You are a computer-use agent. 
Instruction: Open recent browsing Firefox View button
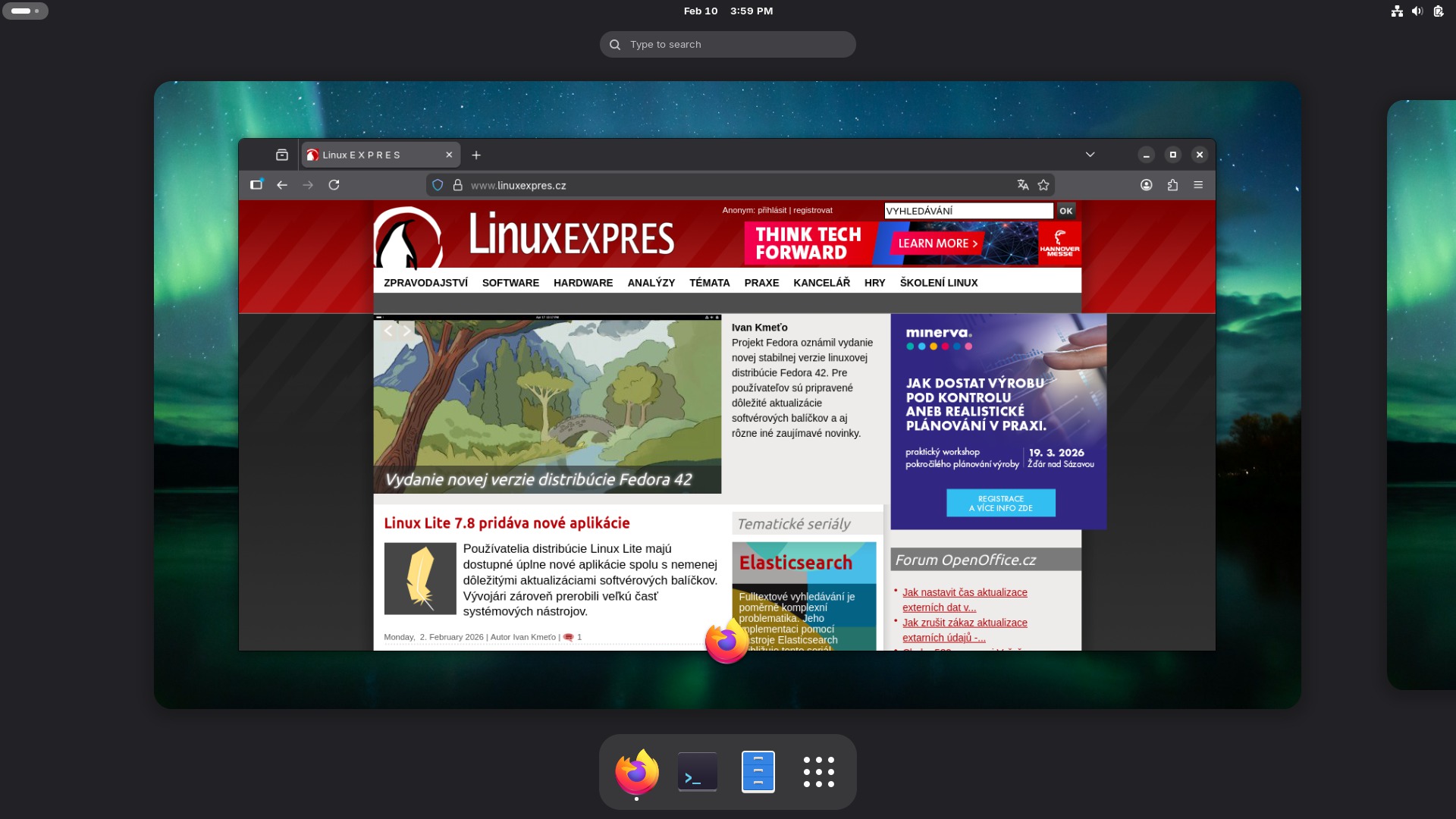pyautogui.click(x=282, y=155)
